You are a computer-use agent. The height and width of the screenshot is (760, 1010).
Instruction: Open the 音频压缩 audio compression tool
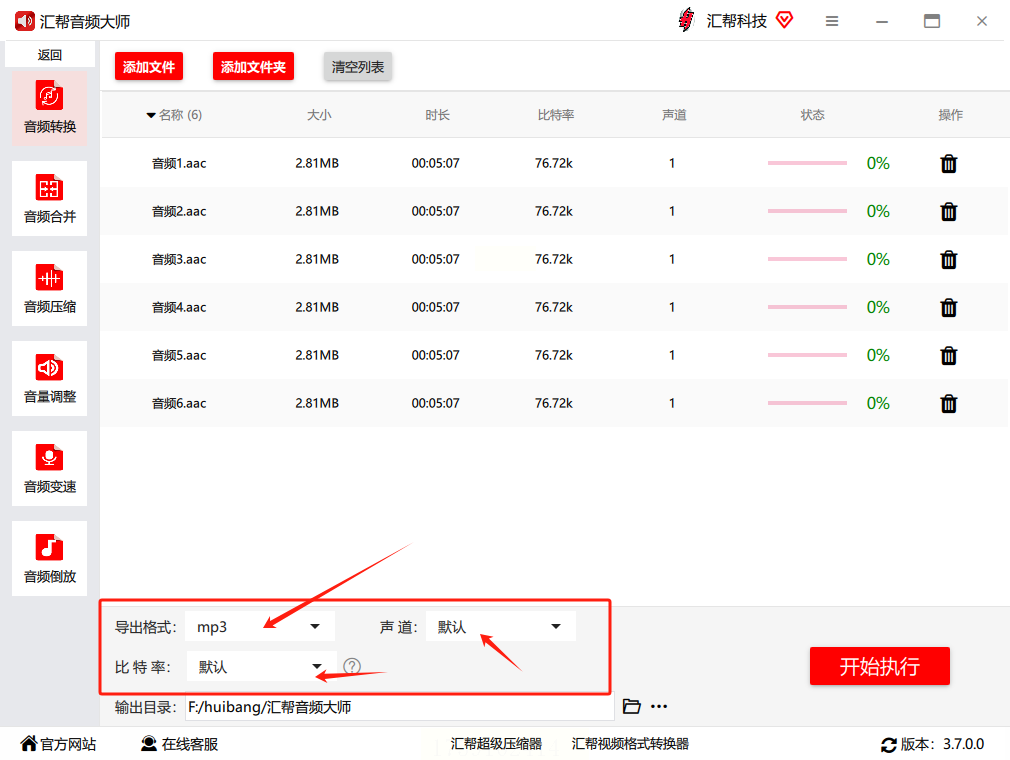50,289
